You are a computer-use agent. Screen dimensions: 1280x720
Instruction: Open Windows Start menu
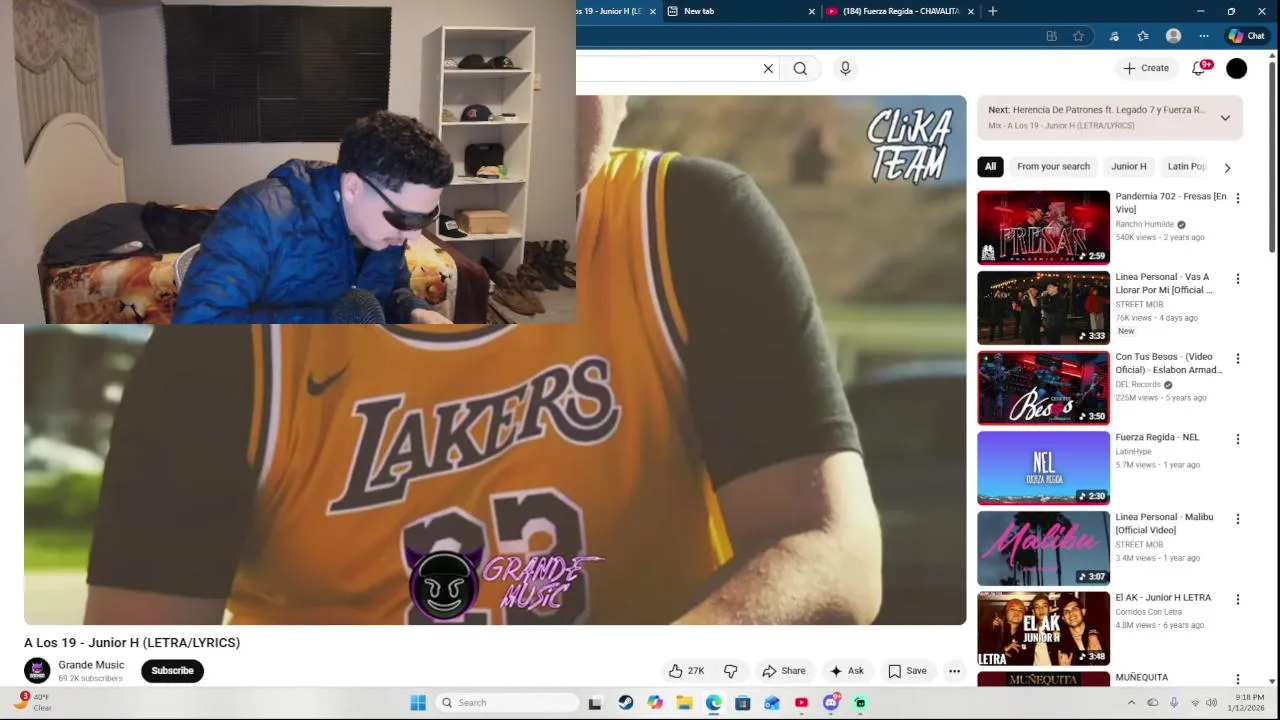coord(418,702)
